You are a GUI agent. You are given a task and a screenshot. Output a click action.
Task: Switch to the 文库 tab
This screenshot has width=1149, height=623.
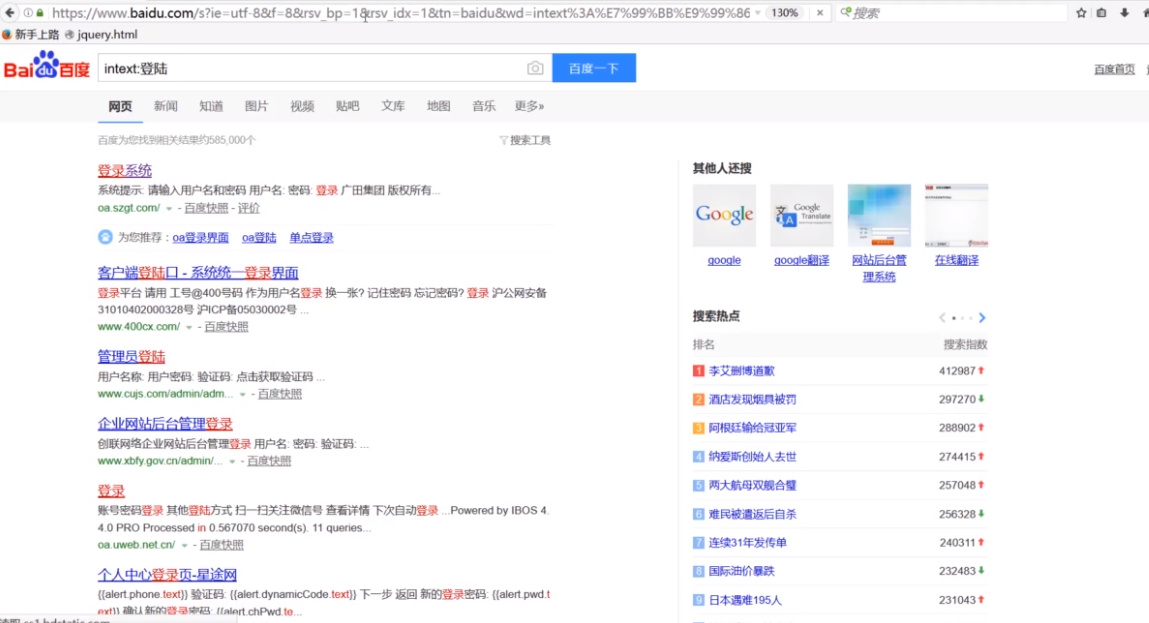pyautogui.click(x=393, y=106)
